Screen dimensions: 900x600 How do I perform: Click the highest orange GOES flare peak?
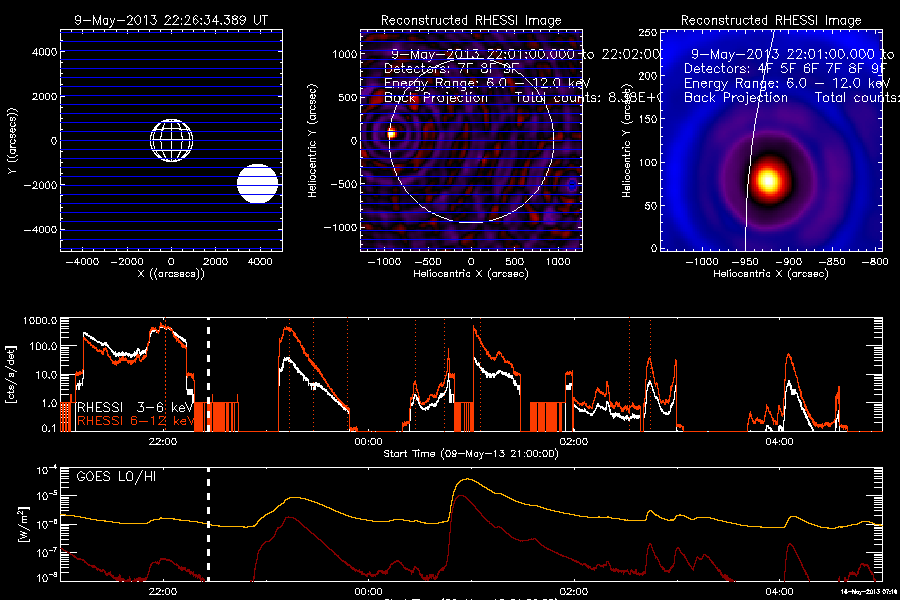click(470, 479)
